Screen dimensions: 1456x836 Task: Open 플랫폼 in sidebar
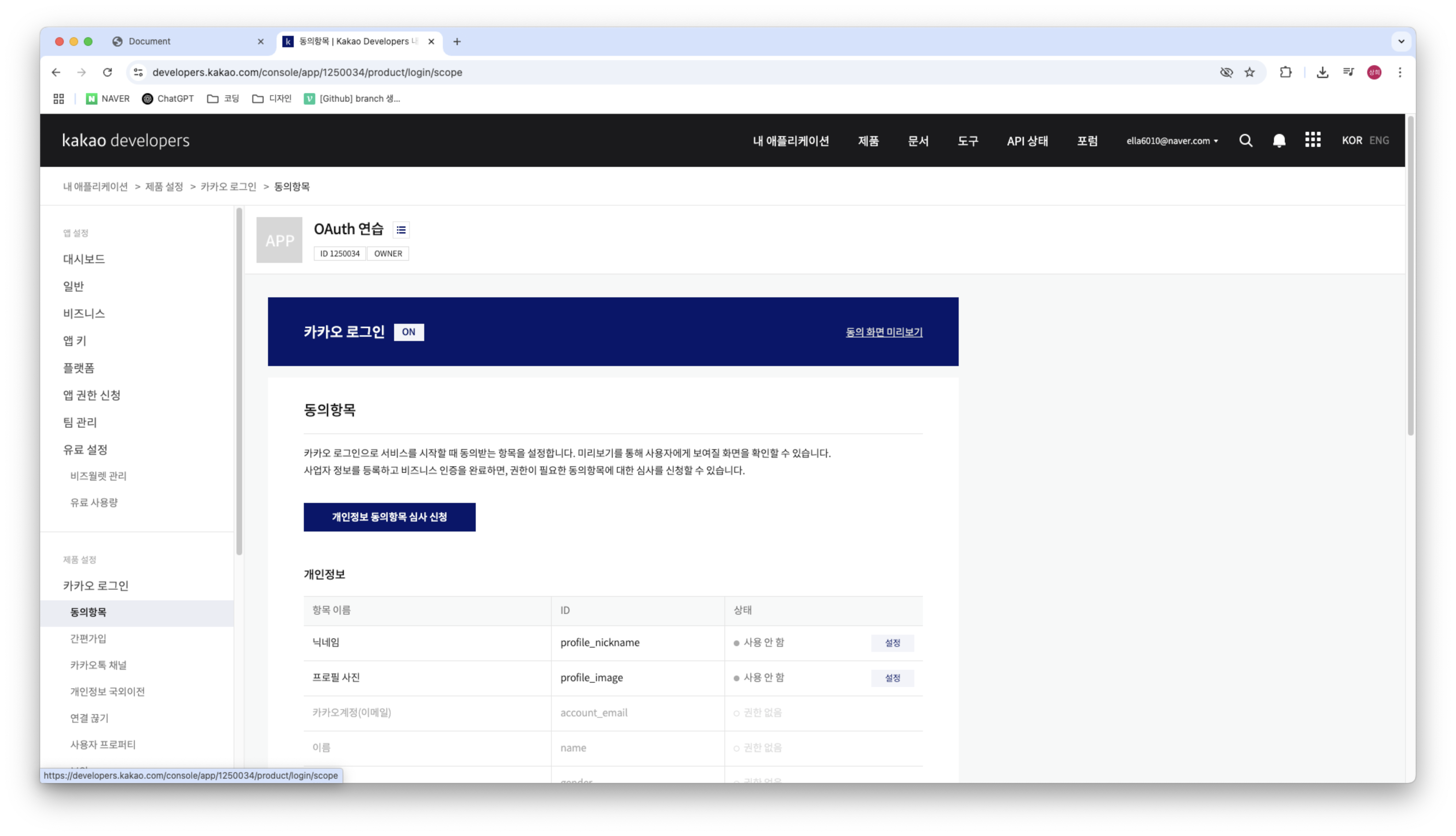coord(79,368)
